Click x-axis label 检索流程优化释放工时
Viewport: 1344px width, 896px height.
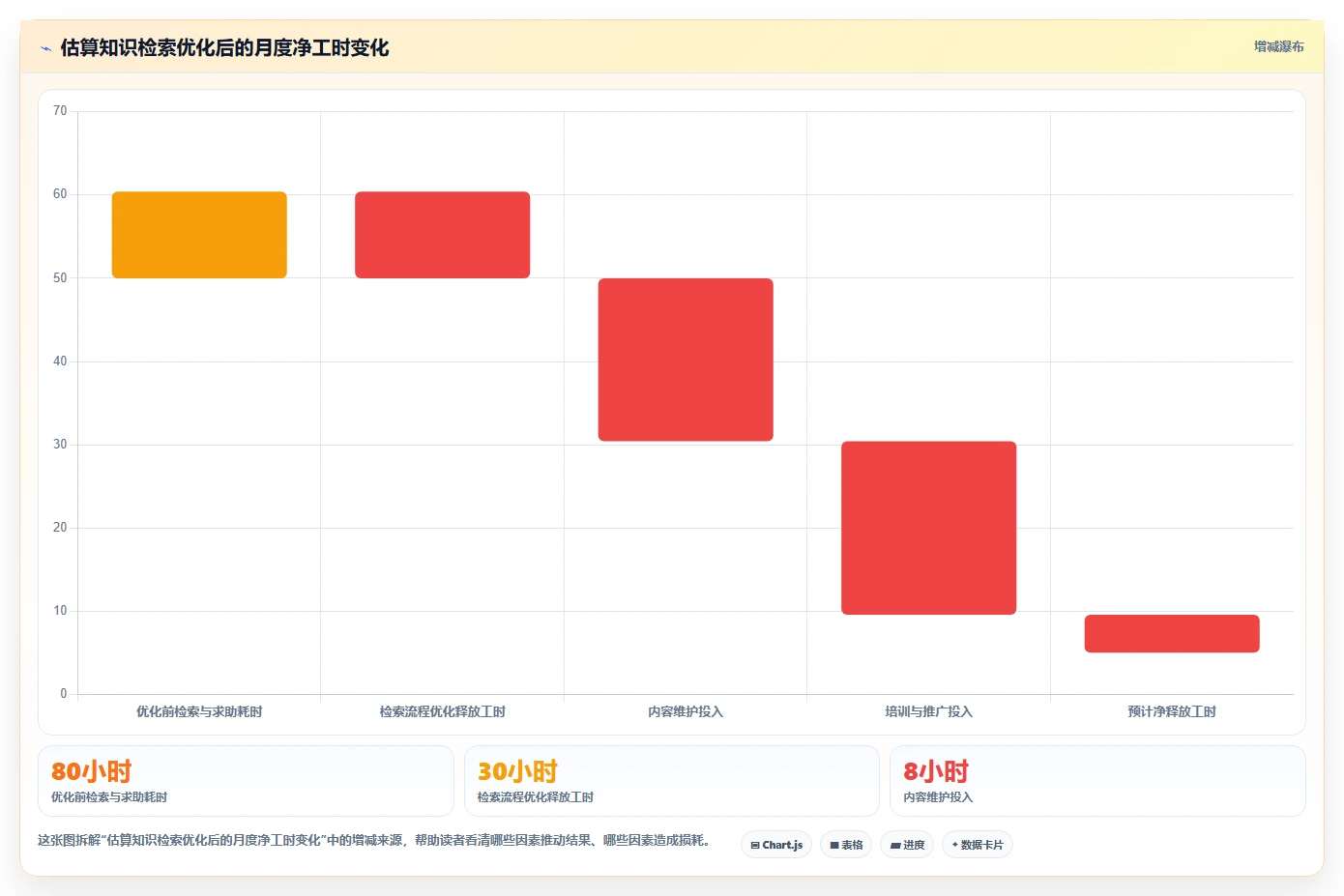coord(442,711)
